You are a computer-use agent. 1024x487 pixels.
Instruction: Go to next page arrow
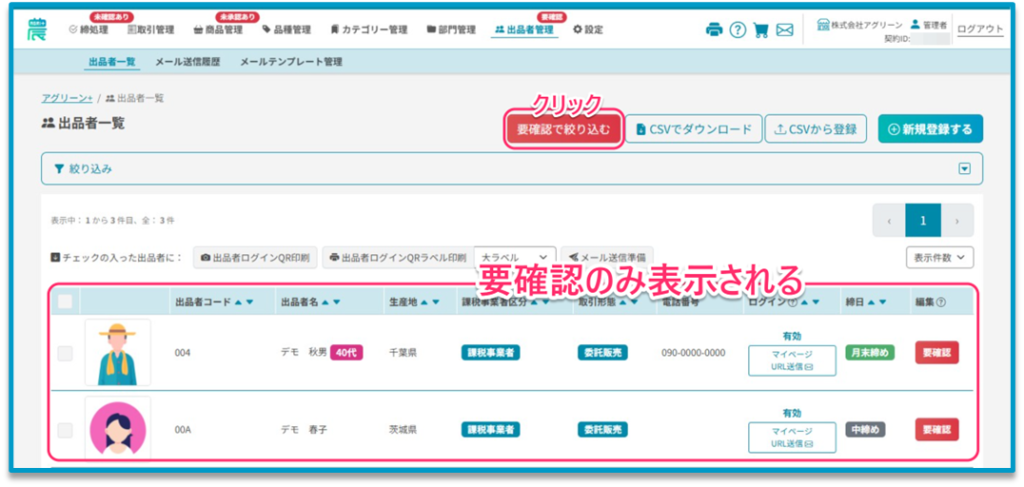pos(957,220)
